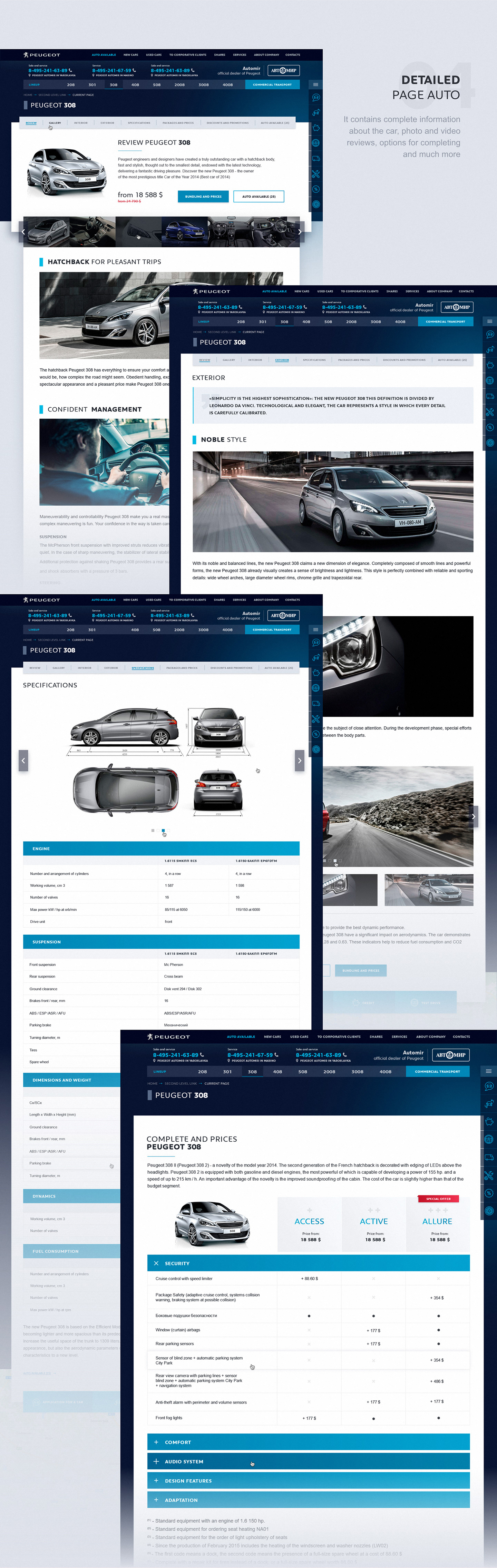Image resolution: width=497 pixels, height=1568 pixels.
Task: Click piggy bank icon on Complete and Prices sidebar
Action: pyautogui.click(x=488, y=1121)
